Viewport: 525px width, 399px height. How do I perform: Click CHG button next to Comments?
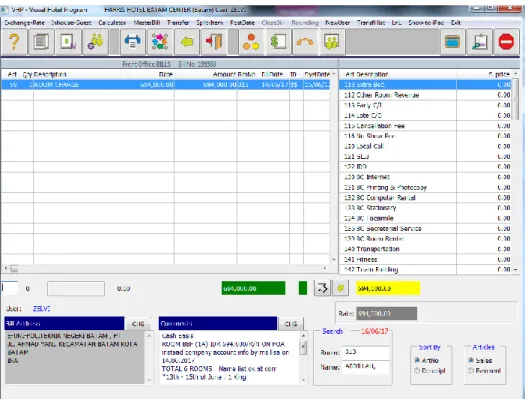[291, 324]
